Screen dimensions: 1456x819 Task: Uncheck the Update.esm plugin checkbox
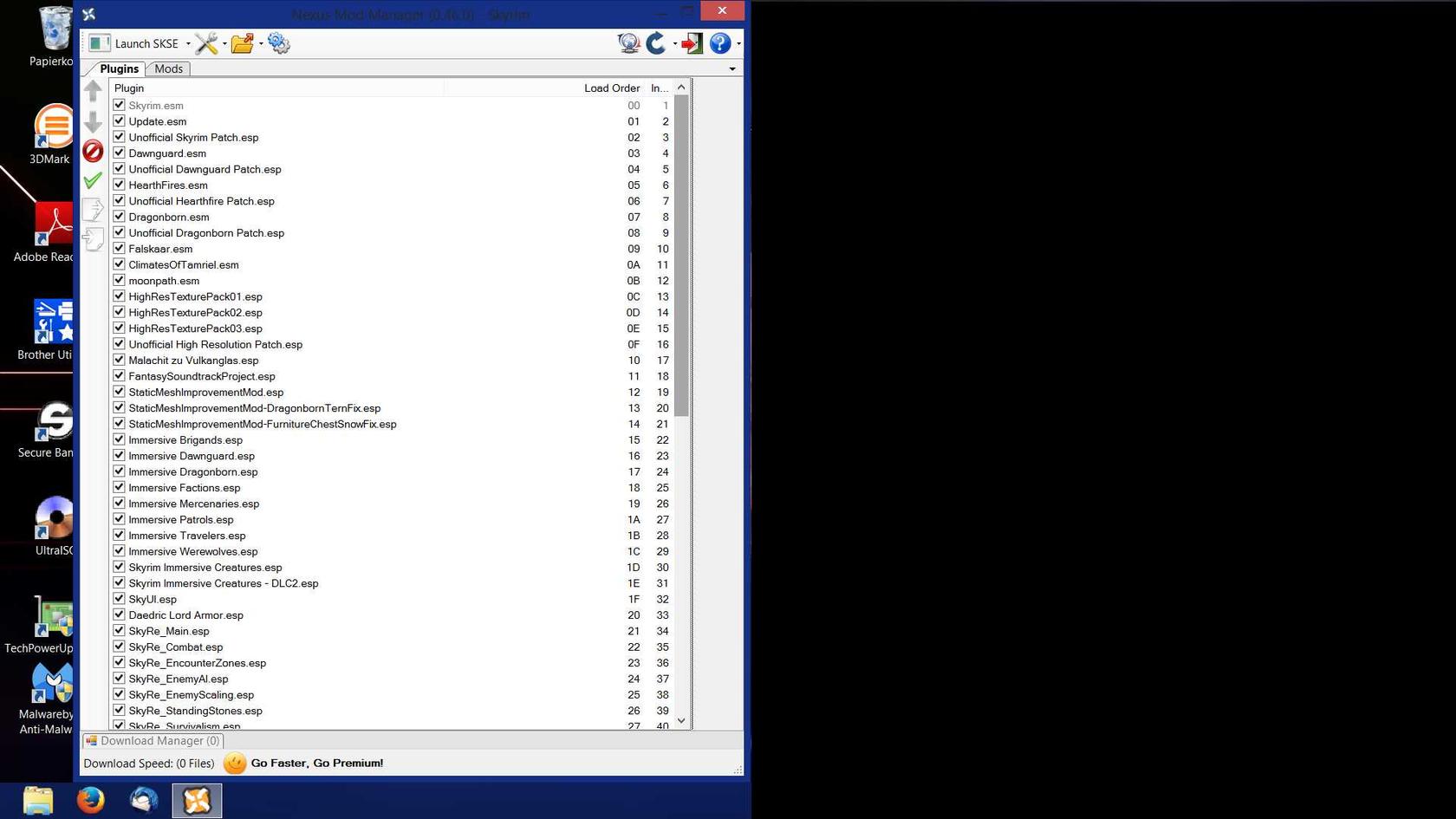(119, 121)
